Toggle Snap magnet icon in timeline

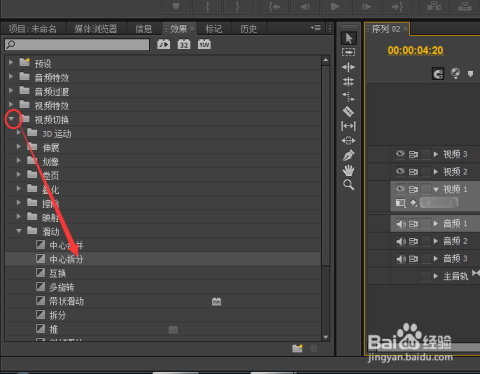coord(438,74)
